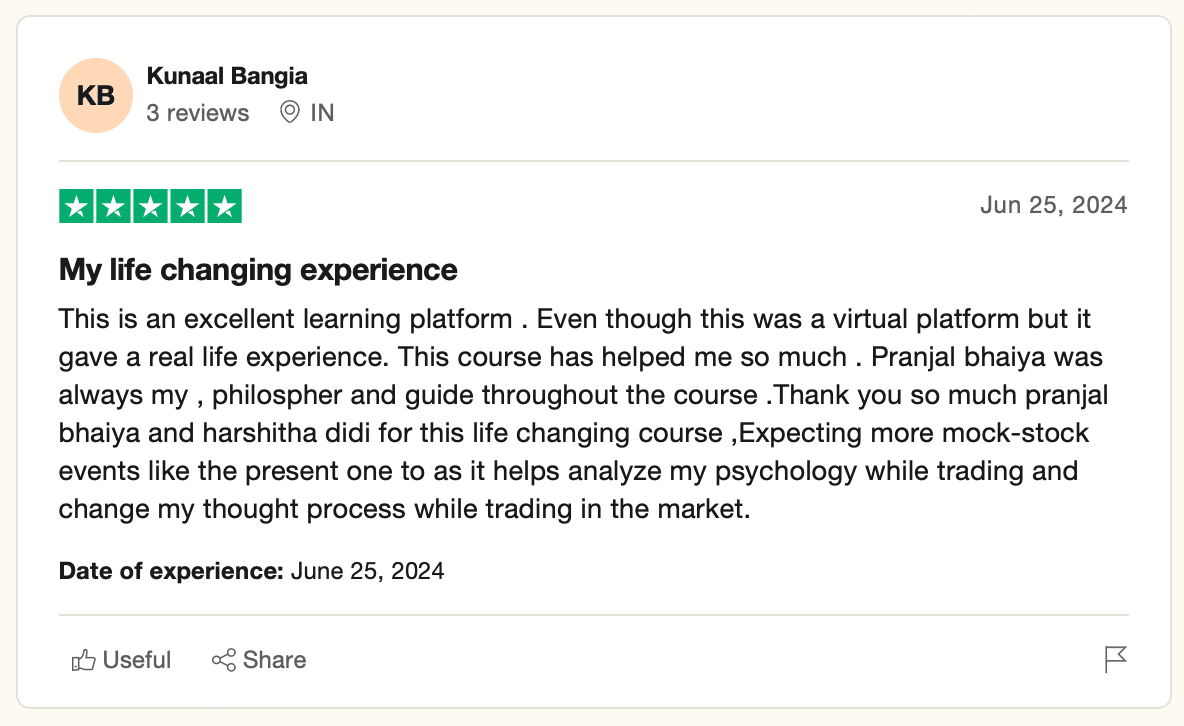Click the KB avatar circle
1184x726 pixels.
coord(96,95)
